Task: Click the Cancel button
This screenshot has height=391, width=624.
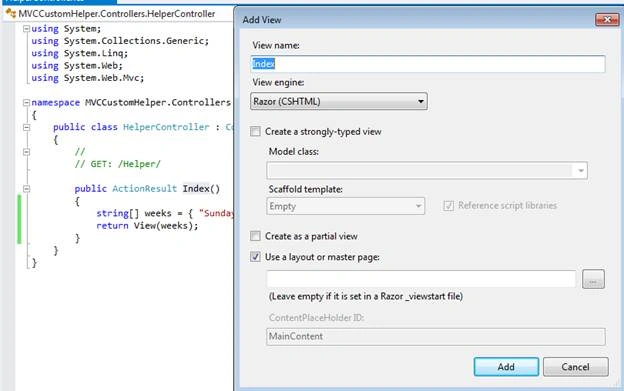Action: pos(575,366)
